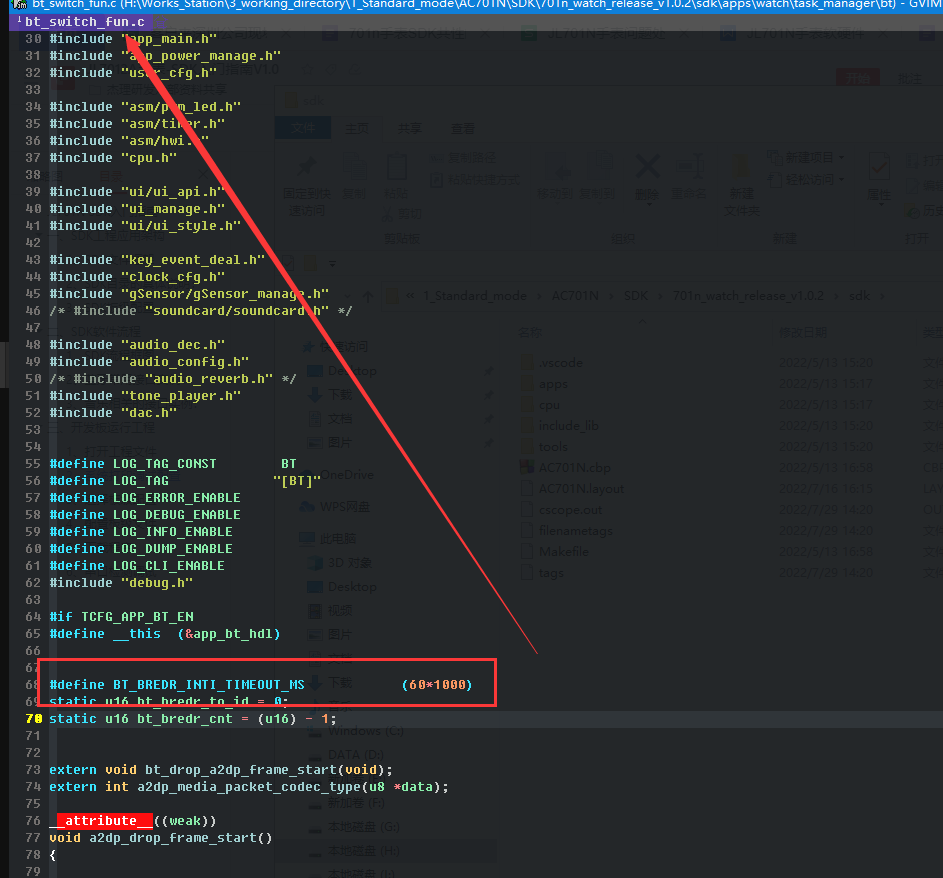The width and height of the screenshot is (943, 878).
Task: Click the 新建文件夹 (New Folder) icon
Action: 742,167
